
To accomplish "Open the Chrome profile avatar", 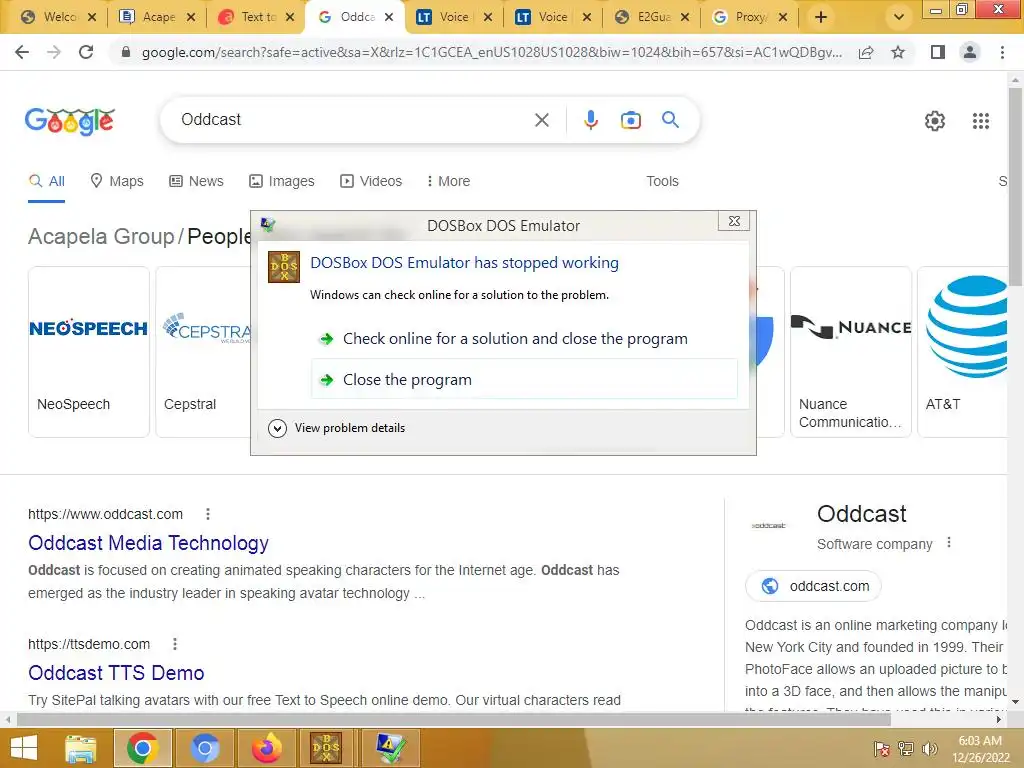I will click(970, 52).
